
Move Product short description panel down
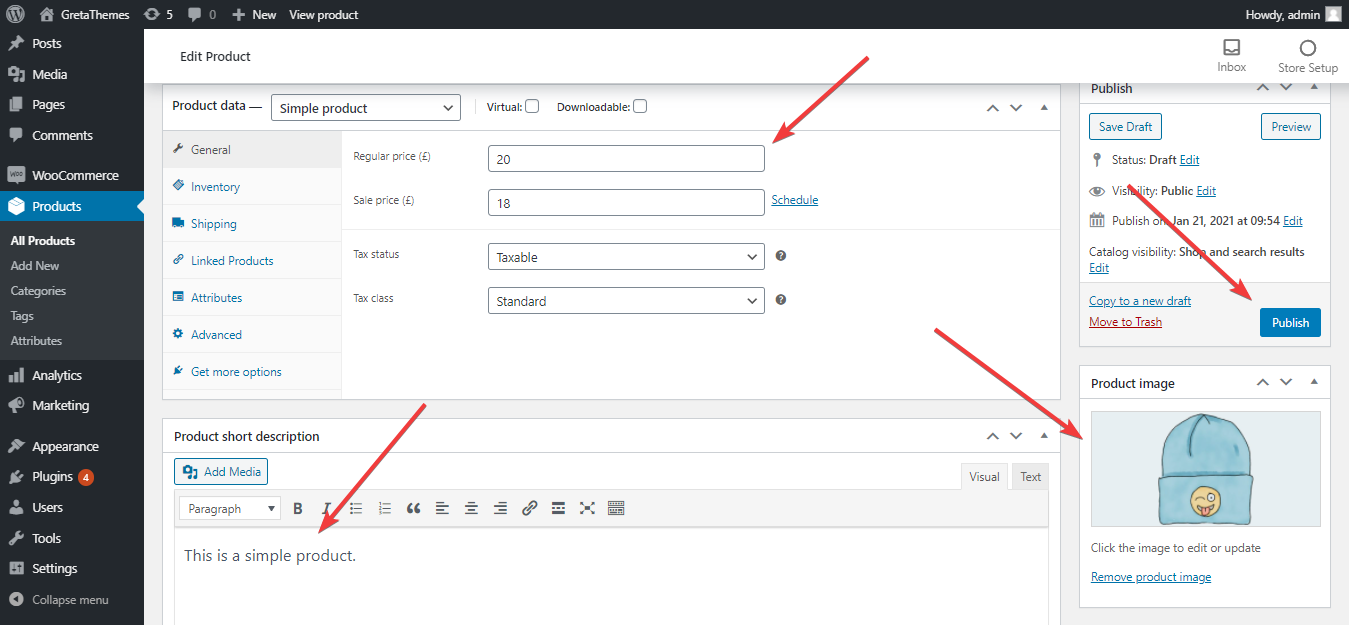(x=1016, y=435)
